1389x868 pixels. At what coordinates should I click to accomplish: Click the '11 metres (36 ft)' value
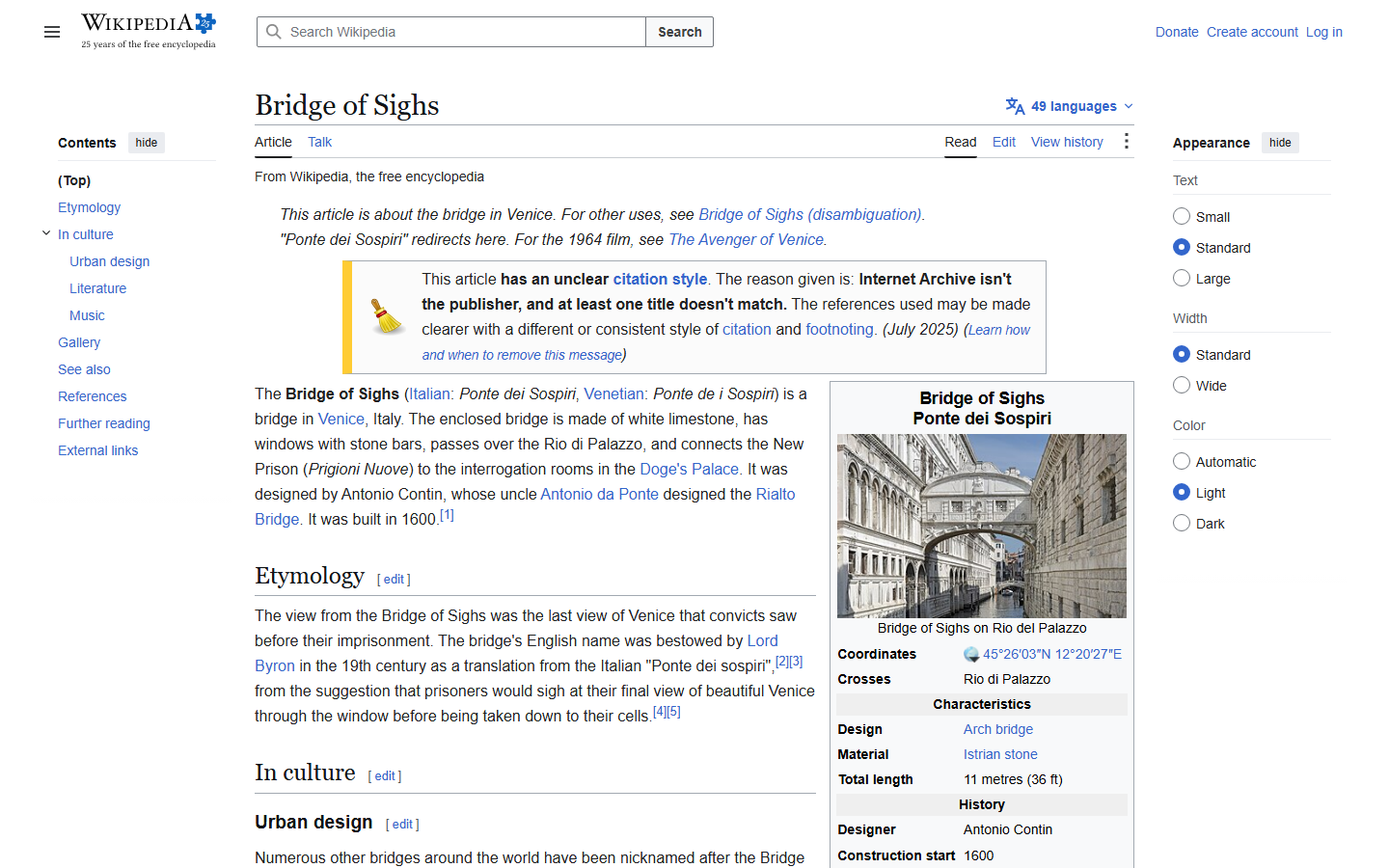click(1013, 779)
